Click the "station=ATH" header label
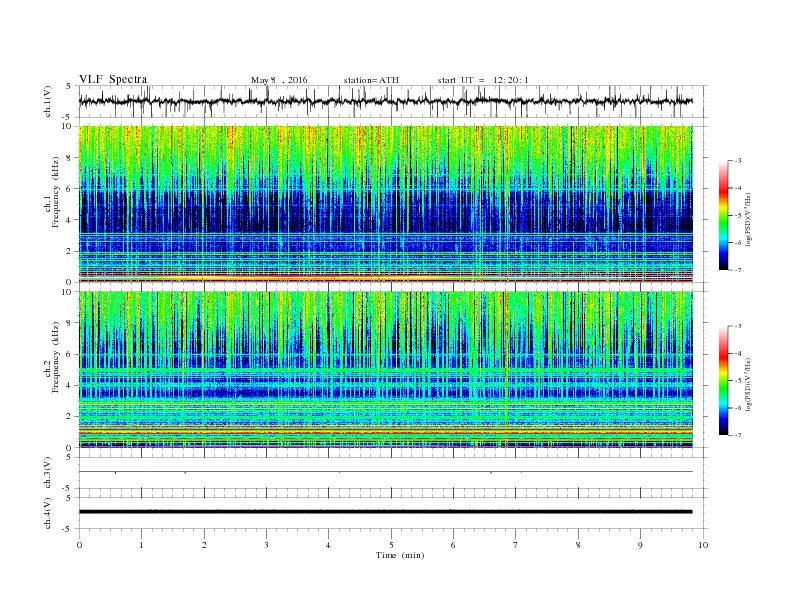792x612 pixels. [371, 80]
